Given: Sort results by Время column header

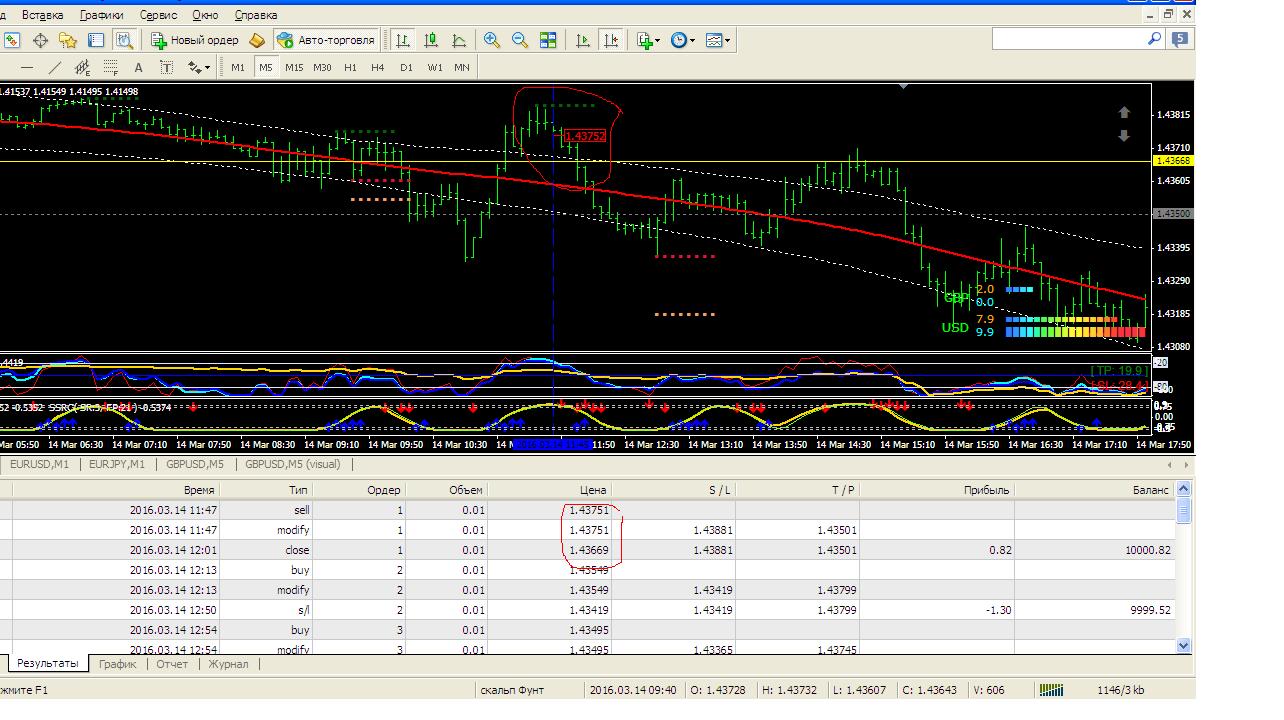Looking at the screenshot, I should click(116, 490).
